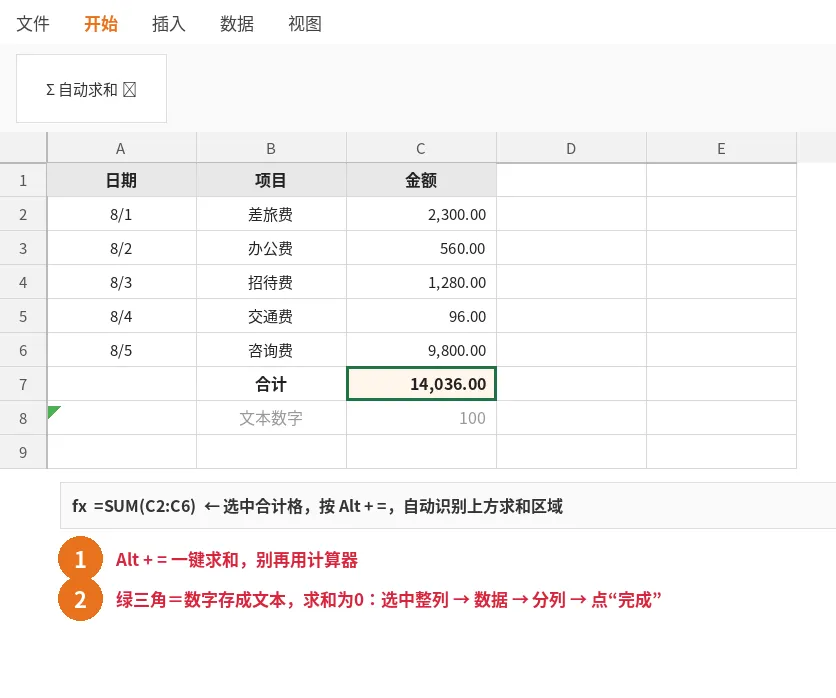Select the 差旅费 cell
The image size is (836, 698).
click(271, 214)
